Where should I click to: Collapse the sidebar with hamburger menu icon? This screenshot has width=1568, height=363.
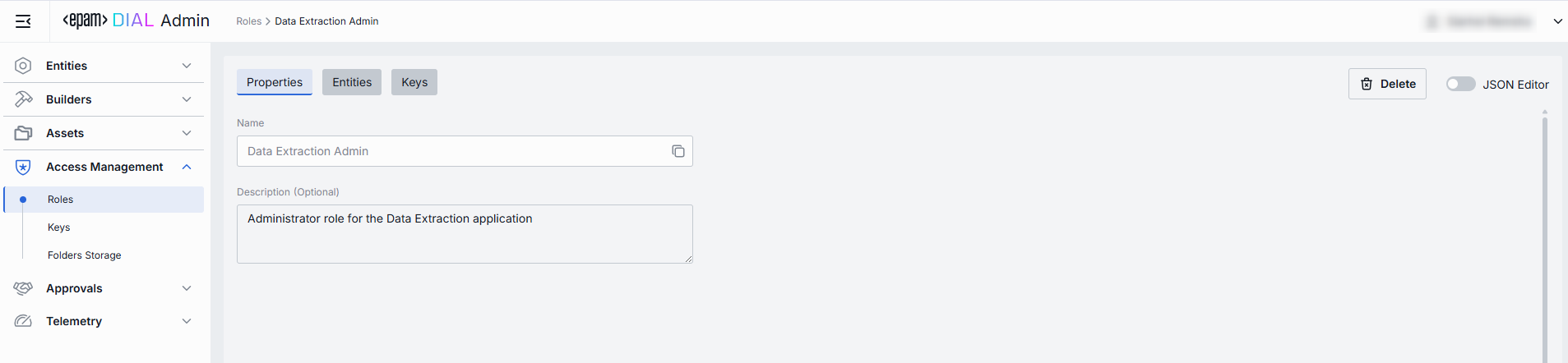tap(23, 21)
